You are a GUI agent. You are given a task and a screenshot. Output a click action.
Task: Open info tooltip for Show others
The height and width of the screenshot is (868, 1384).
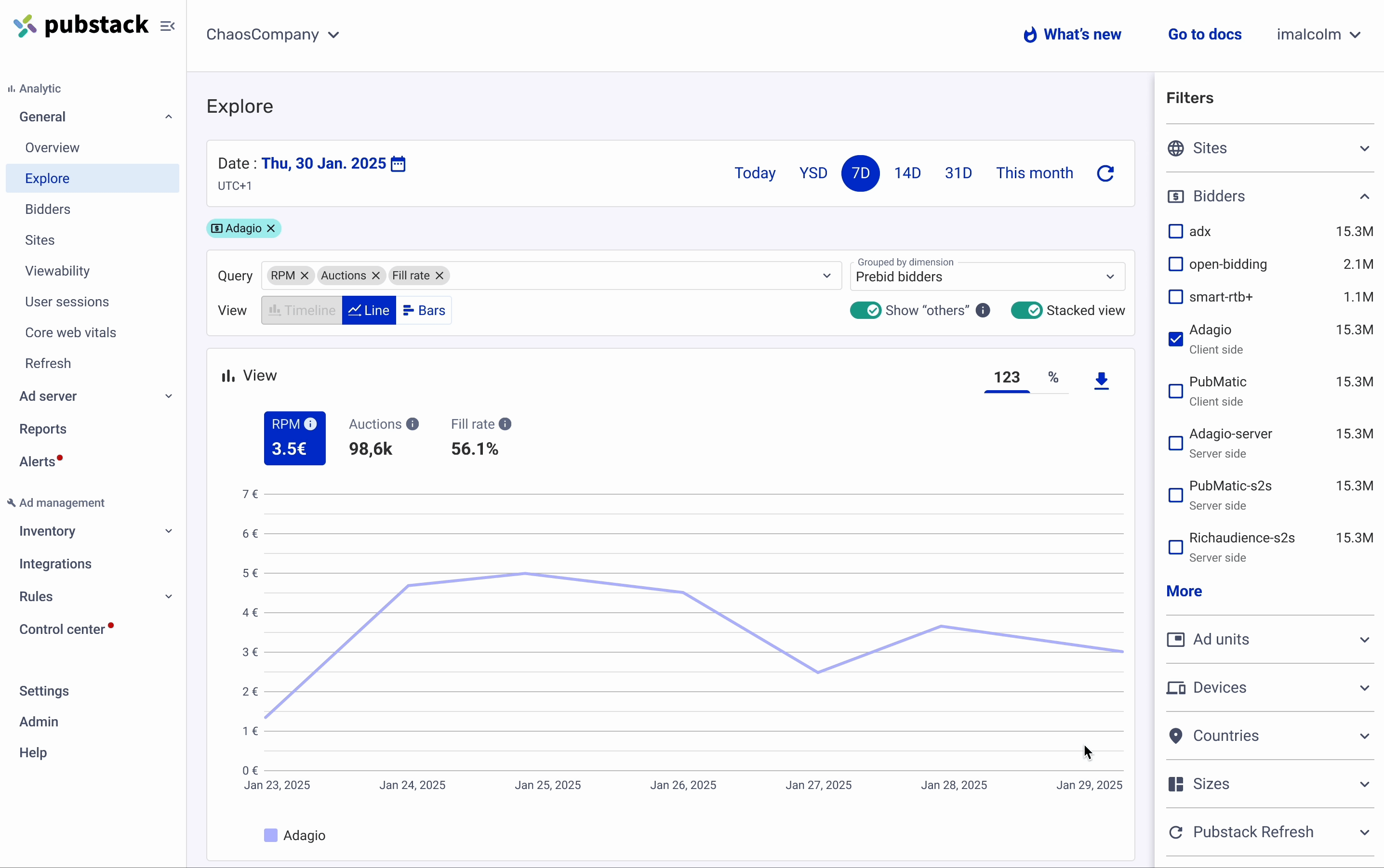983,311
